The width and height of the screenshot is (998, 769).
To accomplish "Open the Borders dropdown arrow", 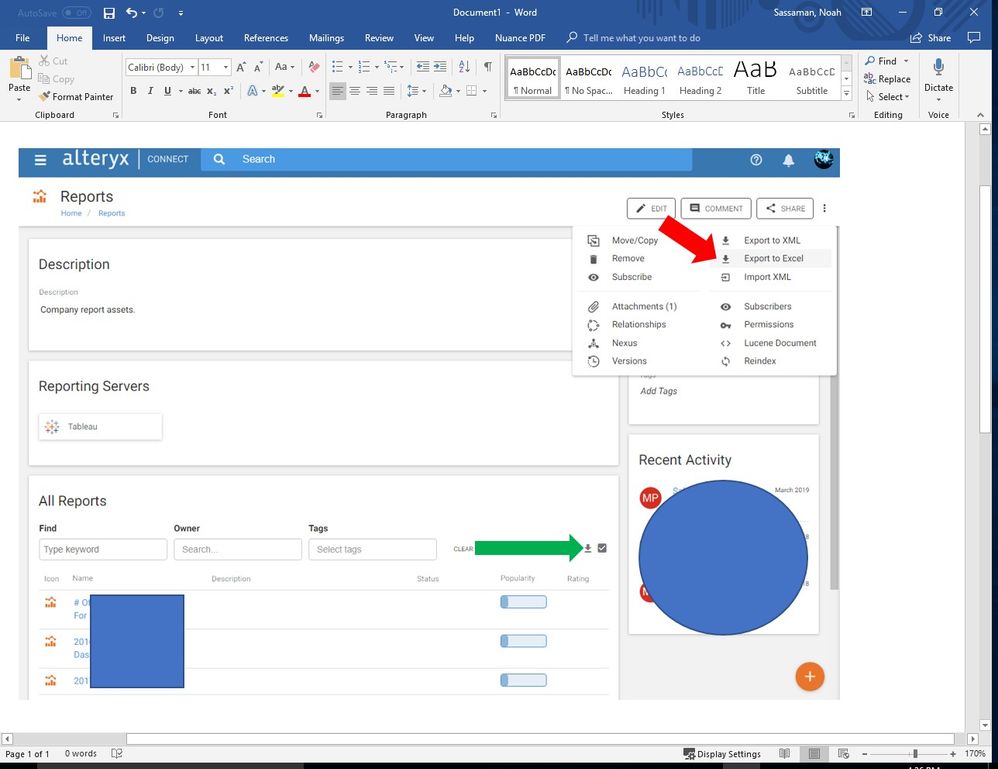I will [x=484, y=91].
